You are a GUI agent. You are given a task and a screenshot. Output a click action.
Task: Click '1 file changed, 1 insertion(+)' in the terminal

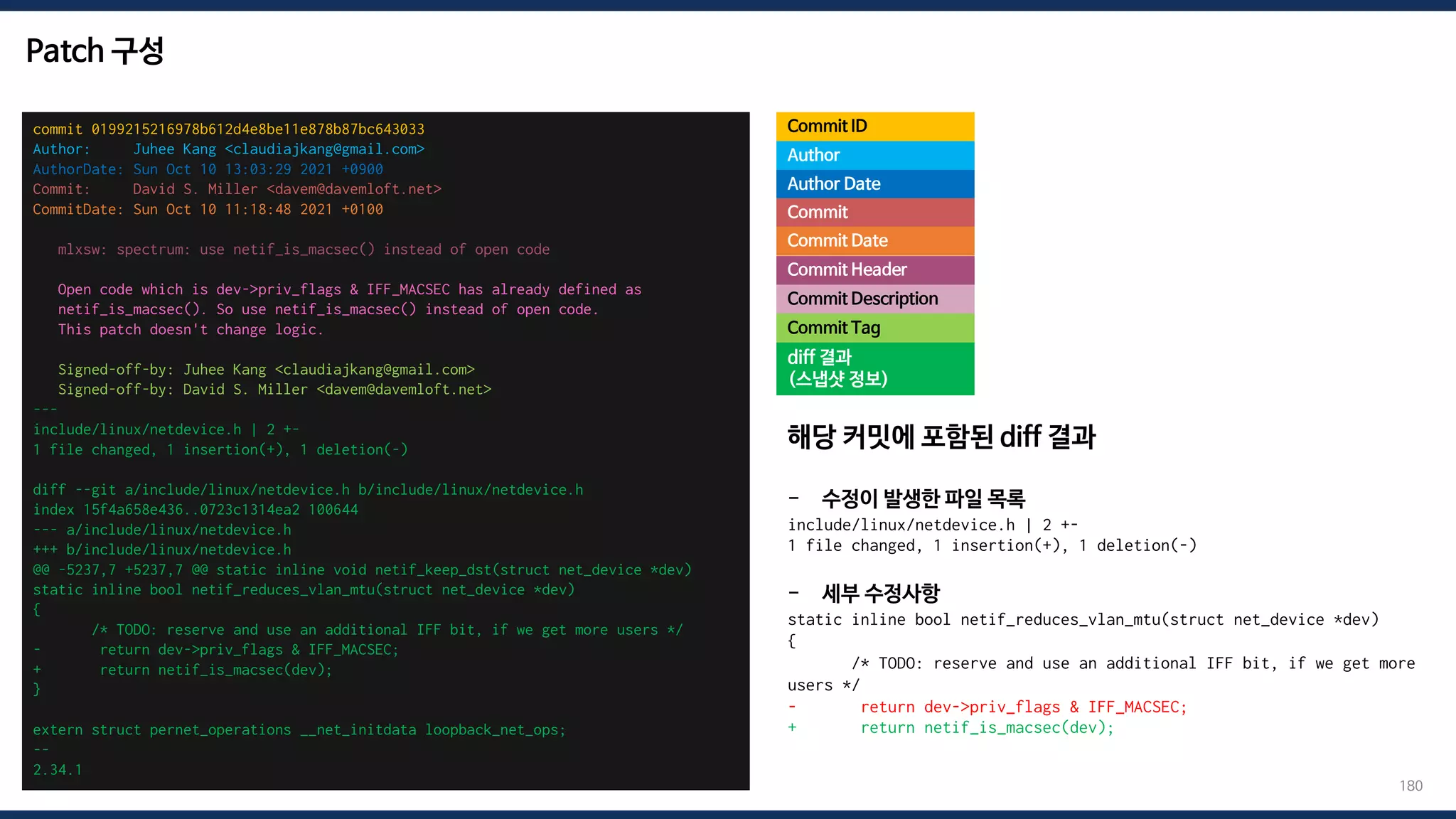coord(220,450)
